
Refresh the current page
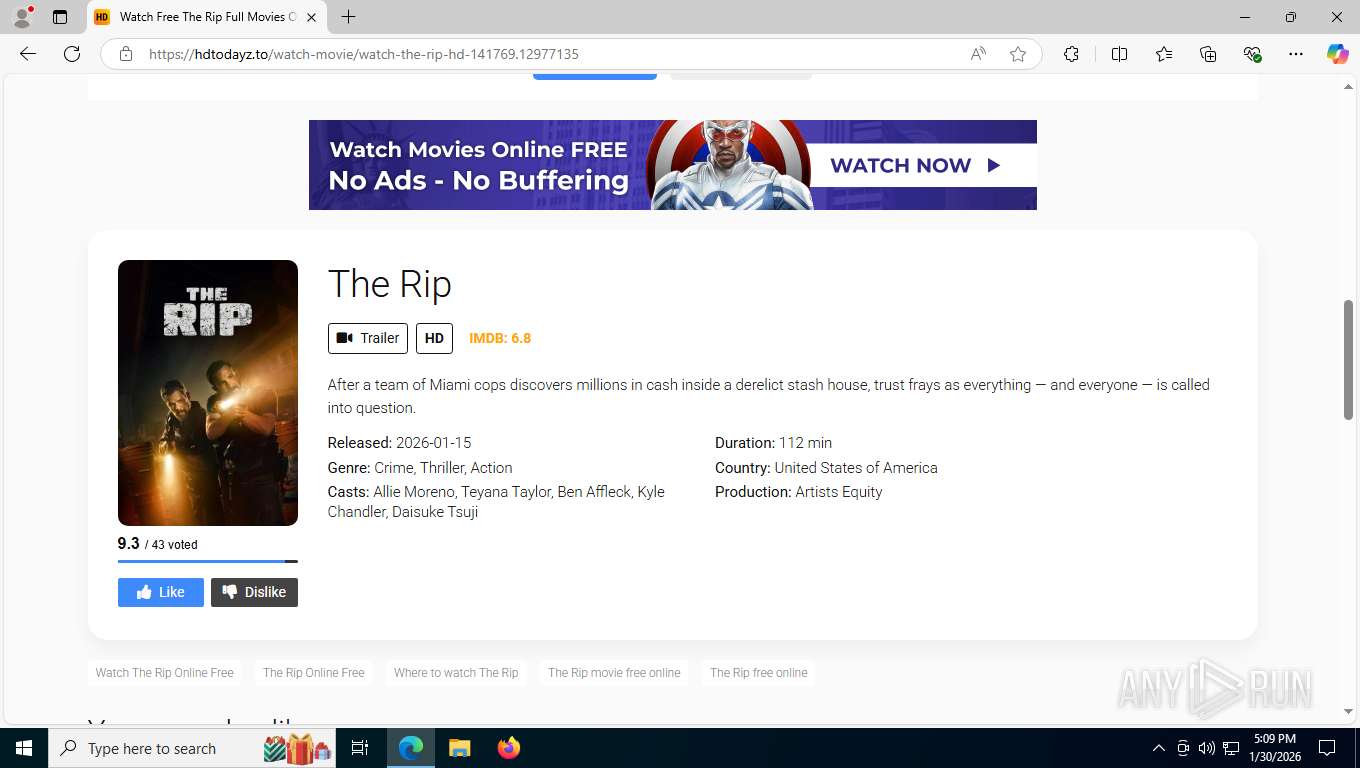[x=72, y=54]
